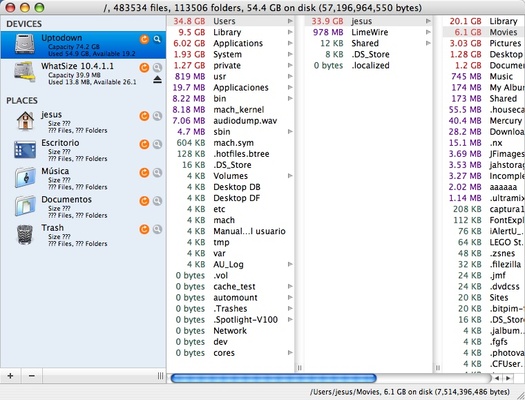Select the .localized file row

368,65
